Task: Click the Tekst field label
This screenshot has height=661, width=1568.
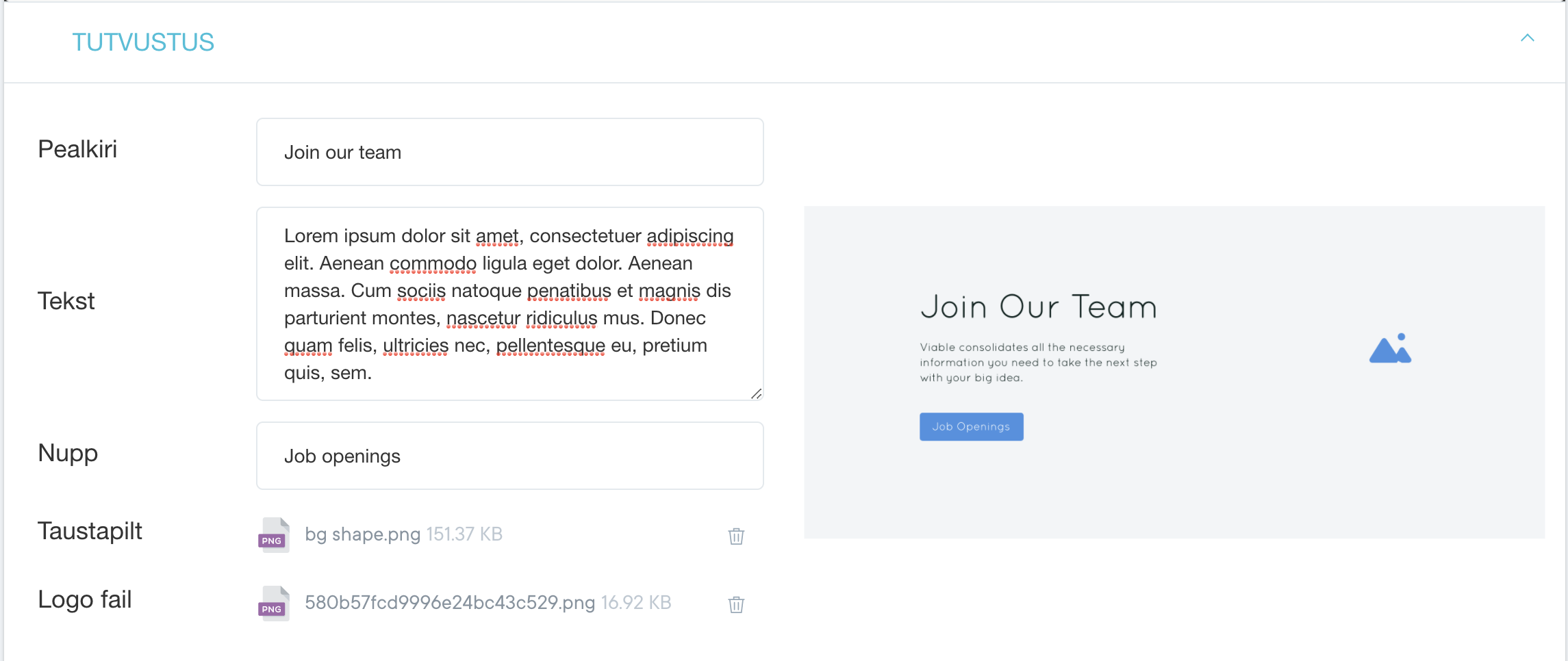Action: [x=66, y=301]
